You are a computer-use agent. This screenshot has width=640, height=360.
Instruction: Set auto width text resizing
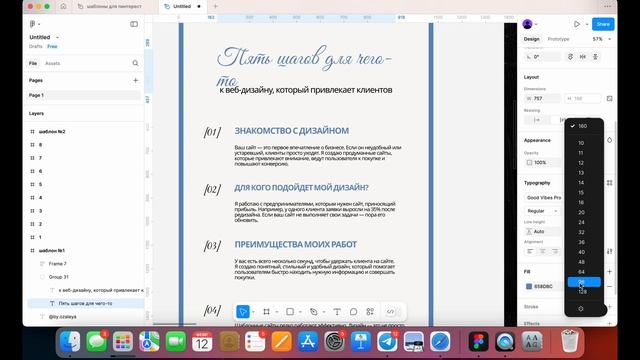[537, 120]
